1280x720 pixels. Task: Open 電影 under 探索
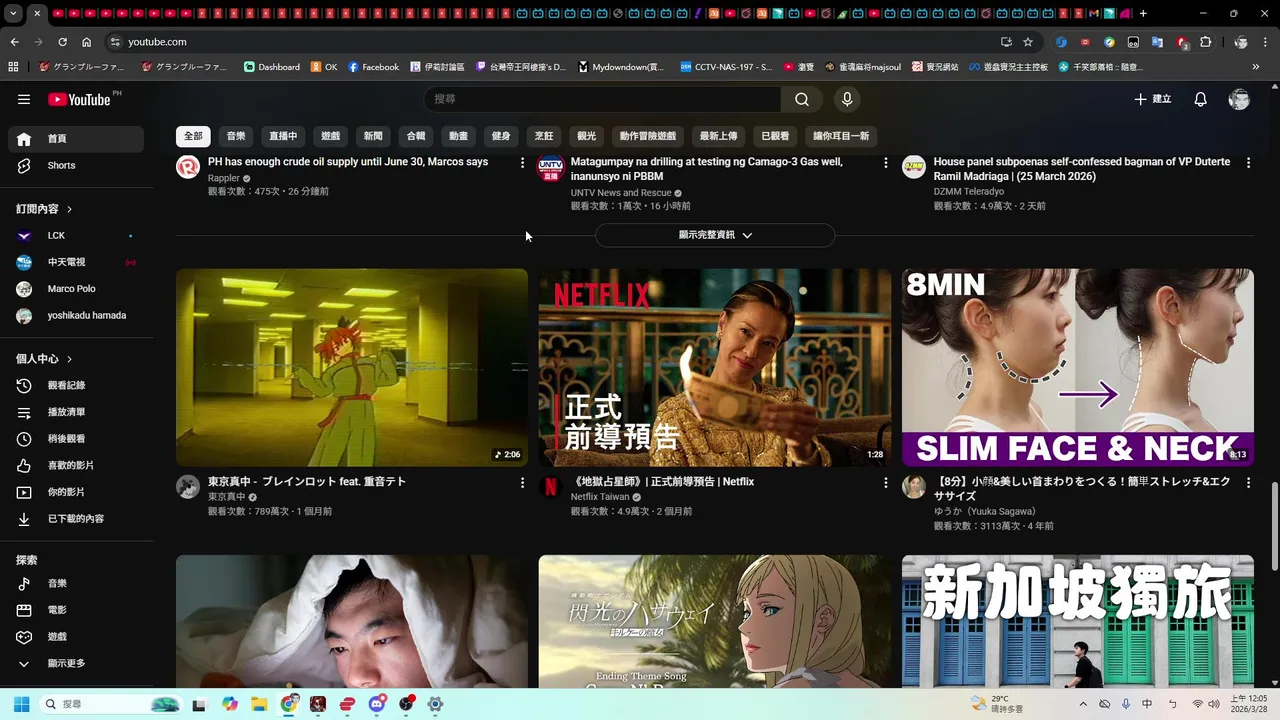[x=76, y=610]
